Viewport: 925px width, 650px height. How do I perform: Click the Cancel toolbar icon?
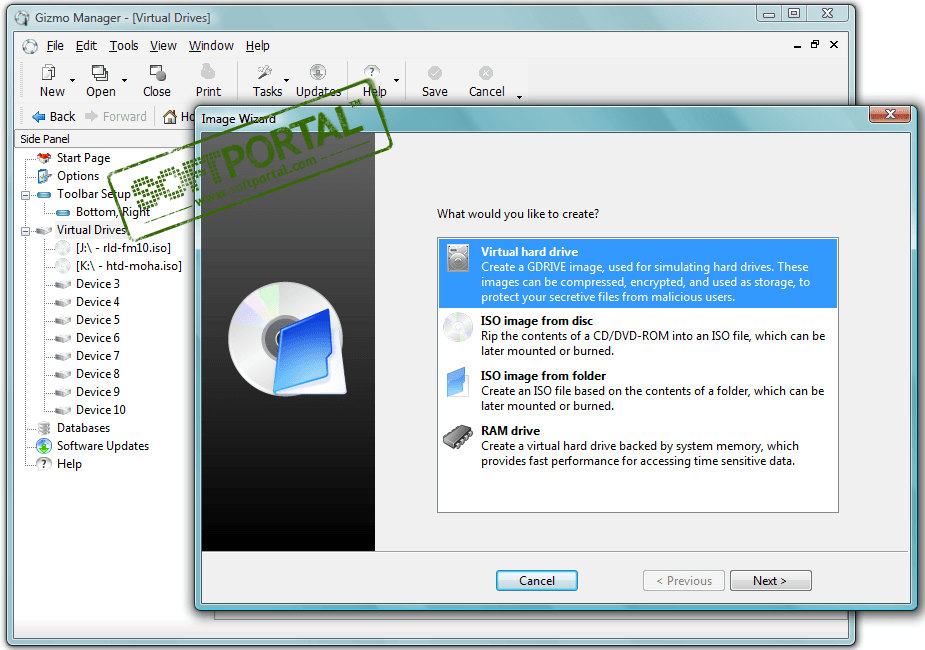click(486, 73)
